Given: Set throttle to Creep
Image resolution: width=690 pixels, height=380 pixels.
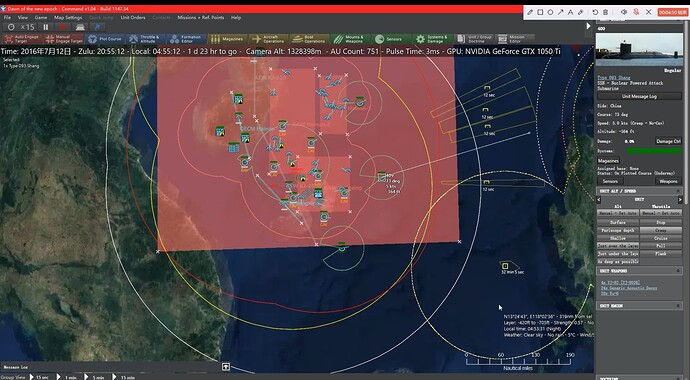Looking at the screenshot, I should click(660, 230).
